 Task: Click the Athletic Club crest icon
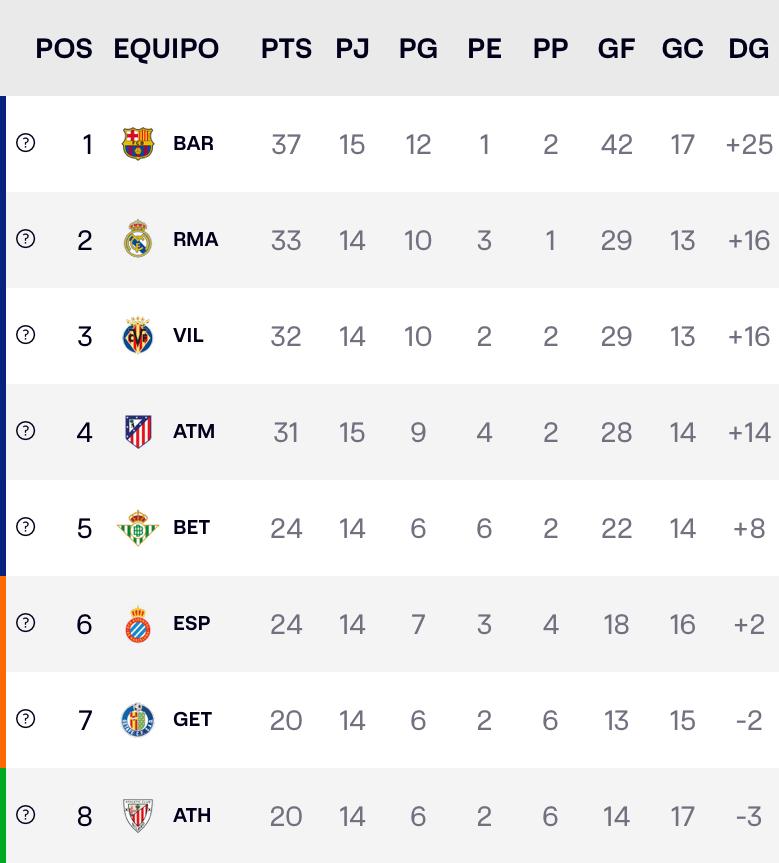(138, 816)
